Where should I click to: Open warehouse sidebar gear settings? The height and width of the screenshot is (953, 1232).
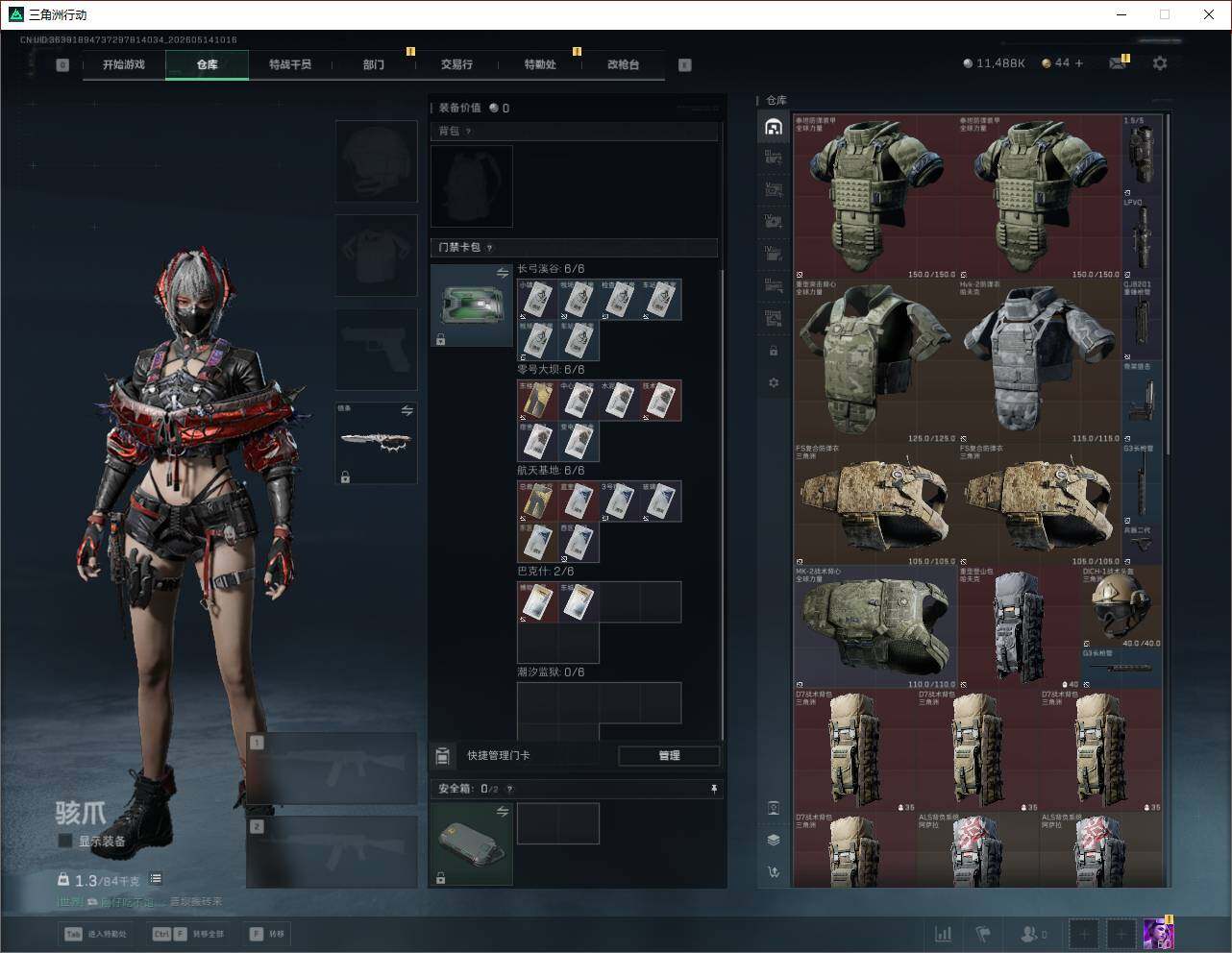774,382
